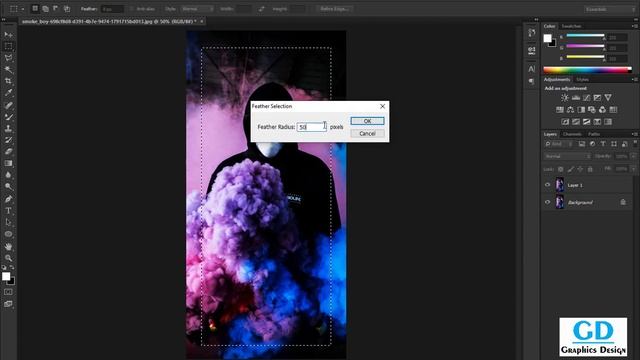640x360 pixels.
Task: Open the layer blend mode dropdown
Action: point(567,156)
